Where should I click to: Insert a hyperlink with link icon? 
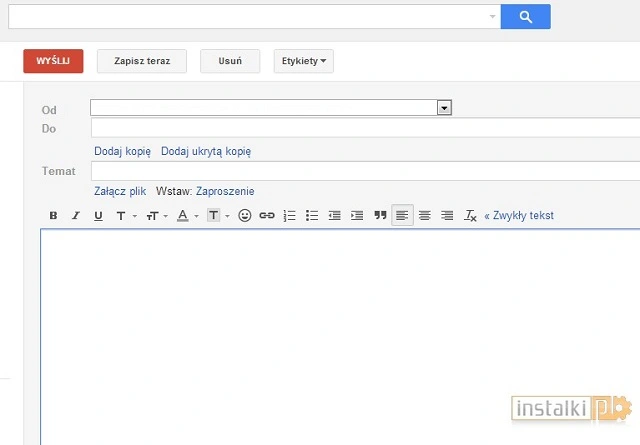(x=267, y=215)
